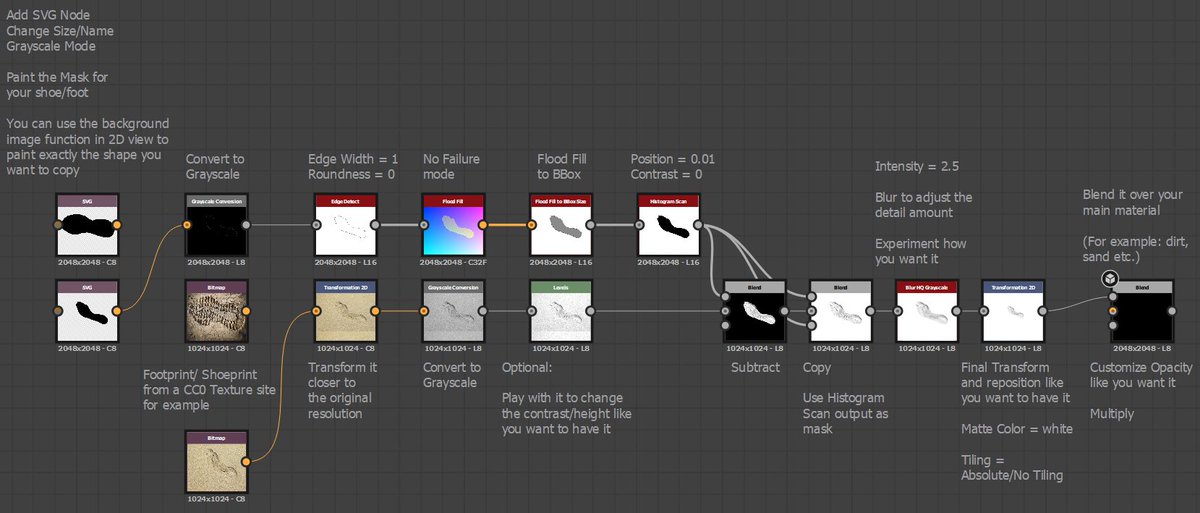The height and width of the screenshot is (513, 1200).
Task: Click the 'Copy' label under the Blend node
Action: [817, 368]
